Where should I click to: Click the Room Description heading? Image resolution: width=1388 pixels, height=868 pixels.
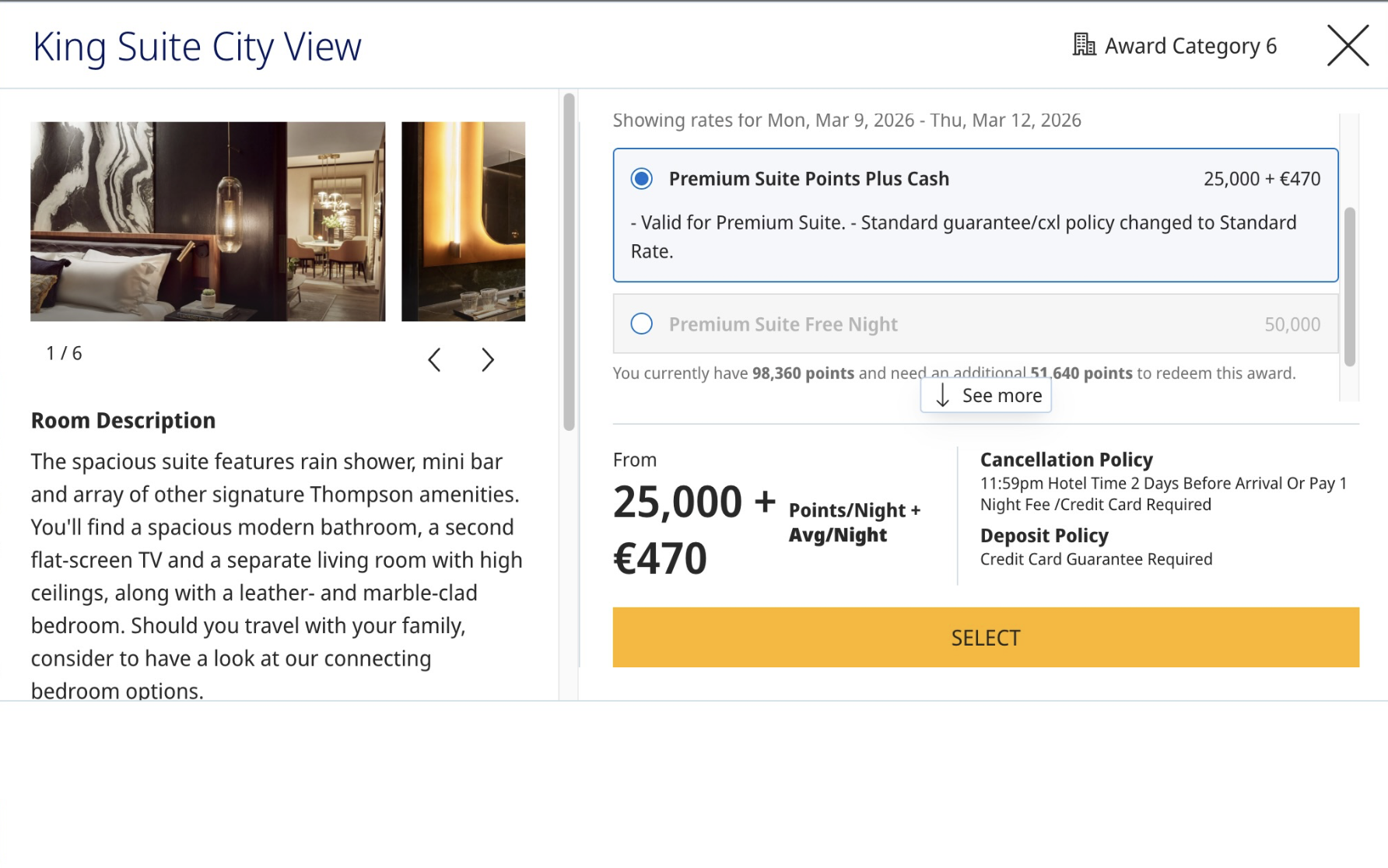(x=123, y=421)
